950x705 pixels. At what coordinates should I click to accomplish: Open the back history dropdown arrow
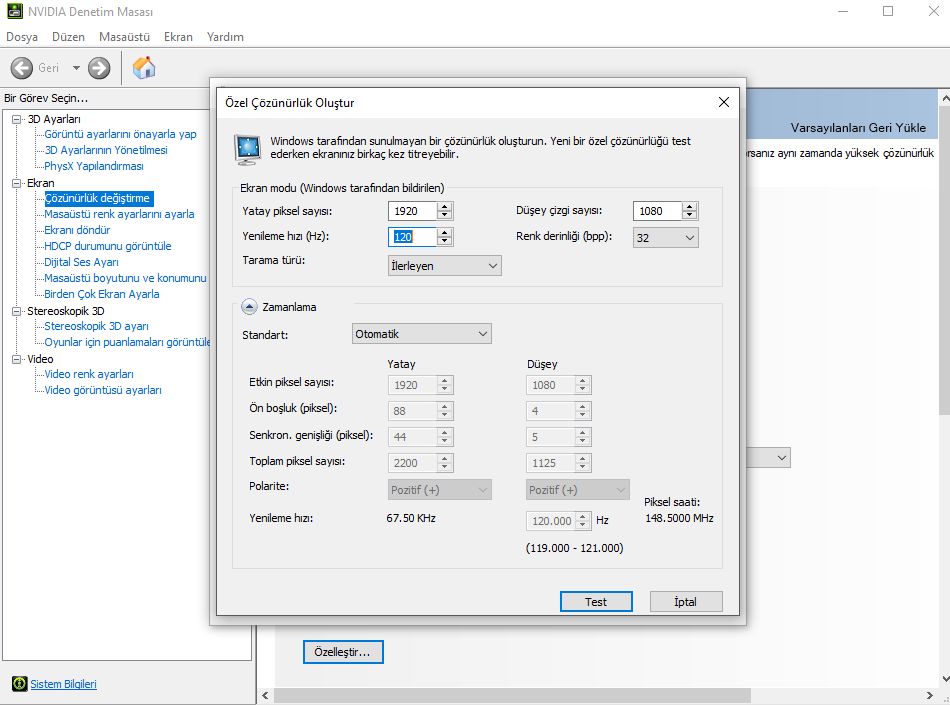76,68
